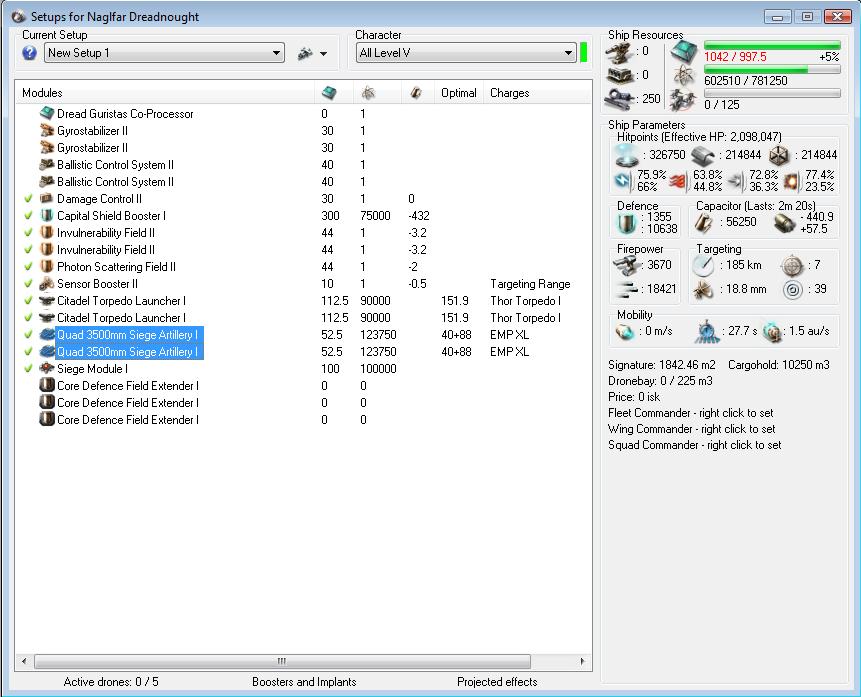Click the Signature: 1842.46 m2 text
Screen dimensions: 861x697
click(x=661, y=365)
